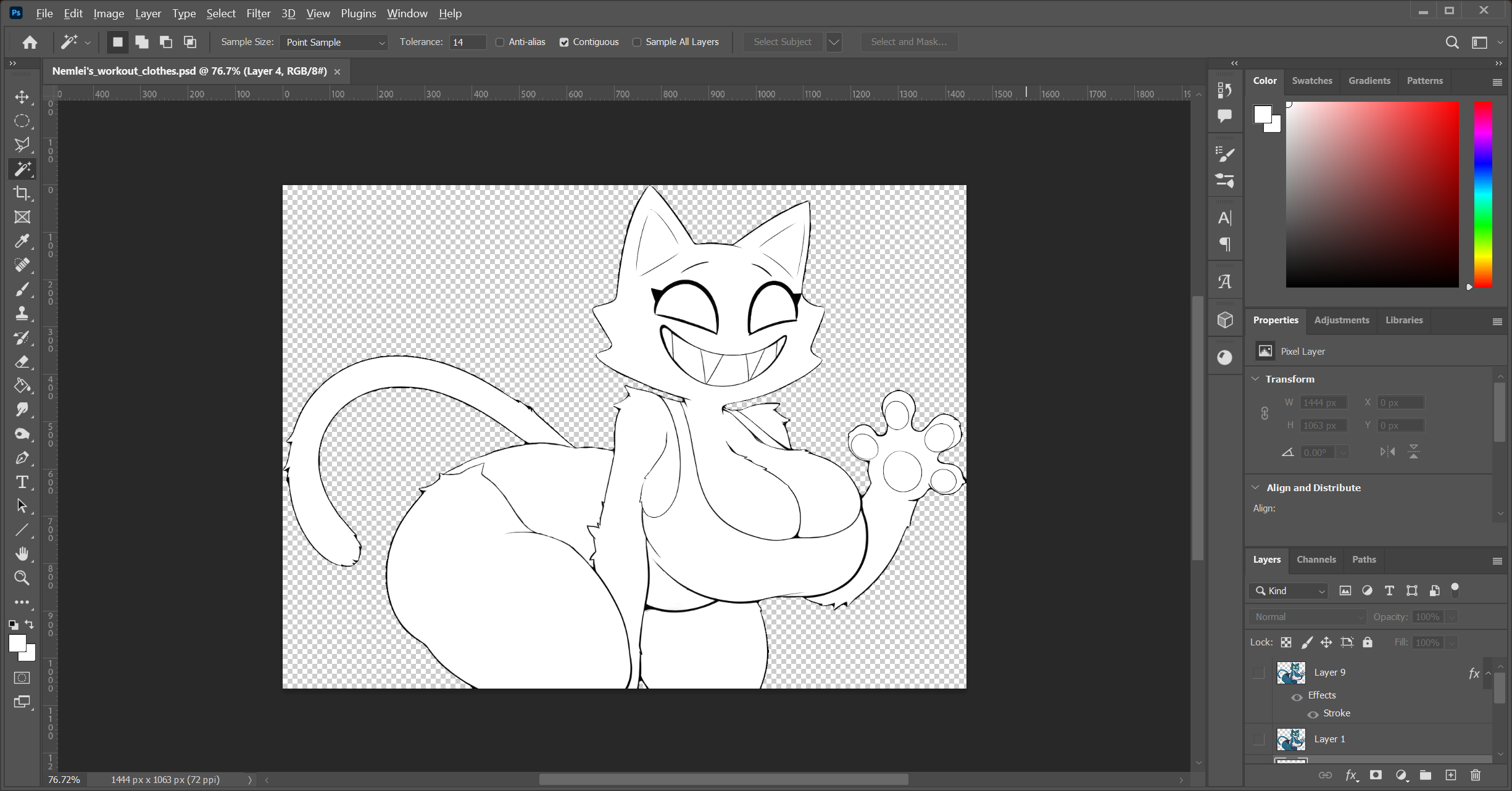Collapse Align and Distribute section
Image resolution: width=1512 pixels, height=791 pixels.
[1255, 487]
